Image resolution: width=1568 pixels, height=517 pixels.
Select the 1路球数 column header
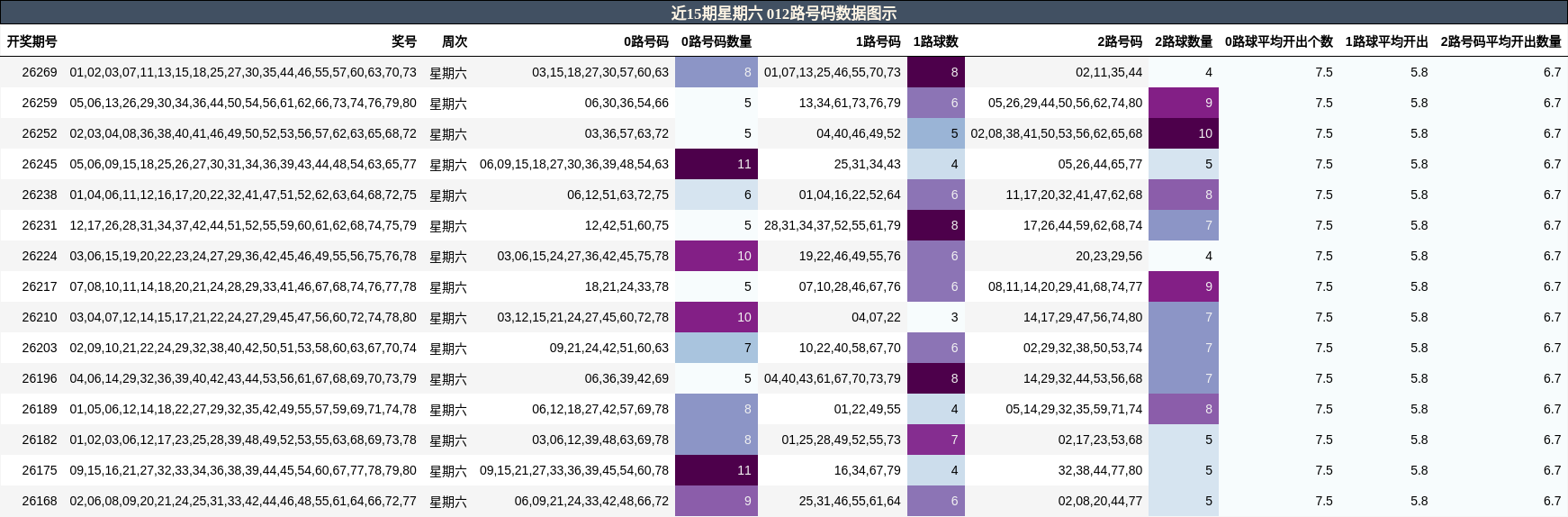[x=936, y=41]
